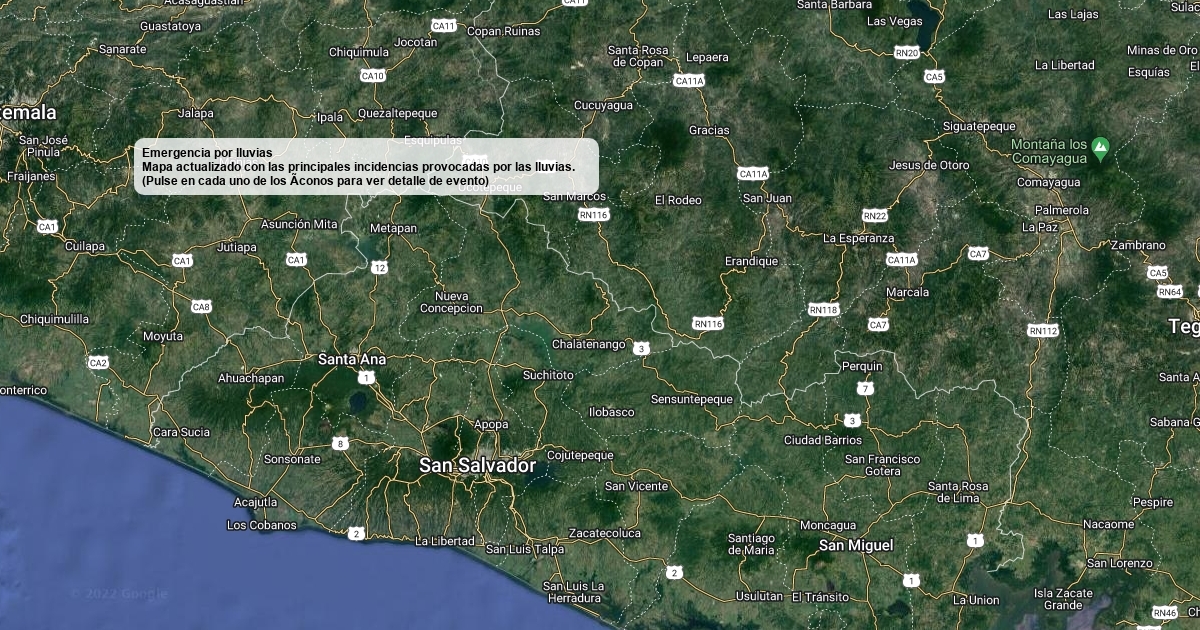Screen dimensions: 1200x630
Task: Click the Copan Ruinas label
Action: pyautogui.click(x=504, y=31)
